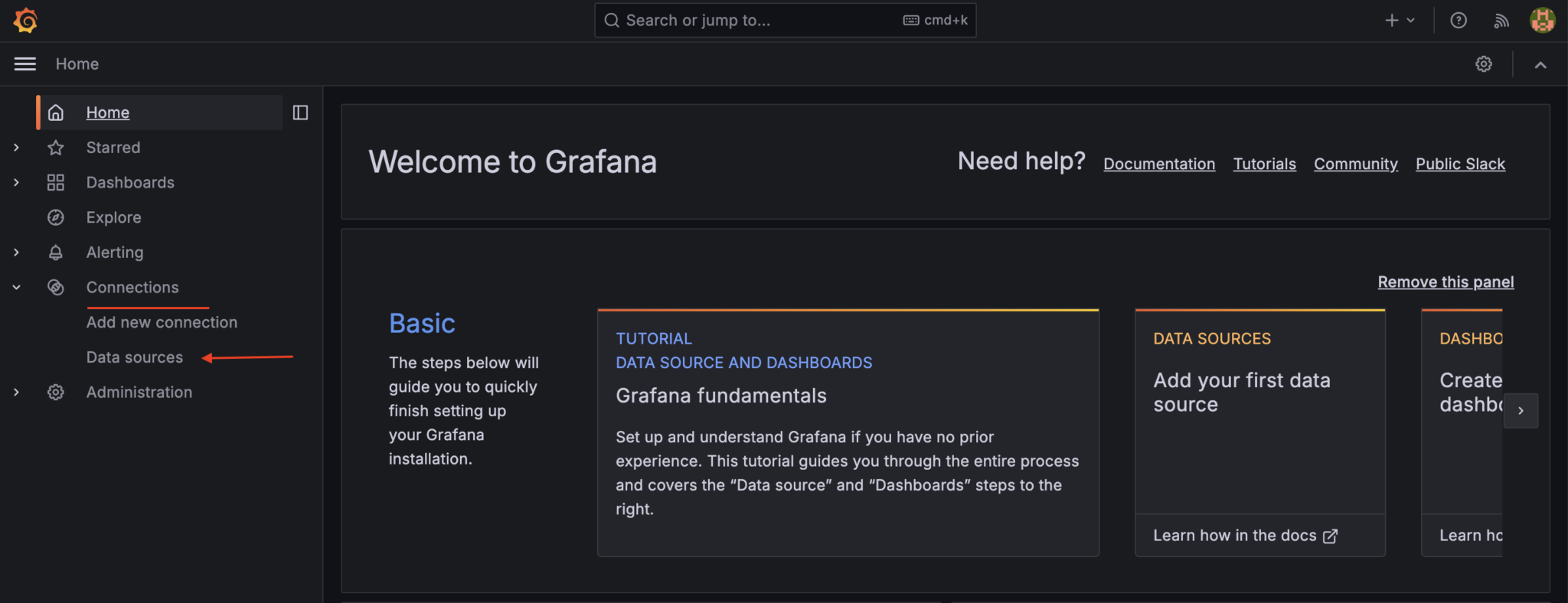Undock the sidebar menu panel icon
This screenshot has width=1568, height=603.
coord(301,112)
